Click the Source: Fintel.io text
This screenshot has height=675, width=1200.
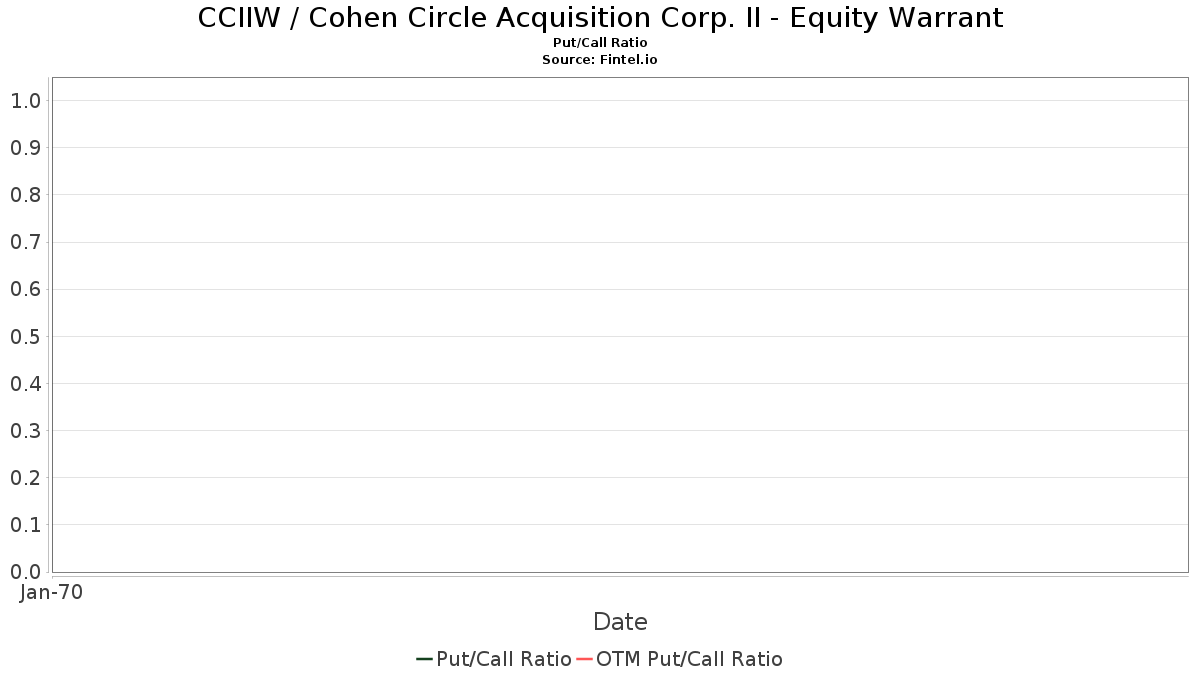tap(600, 60)
